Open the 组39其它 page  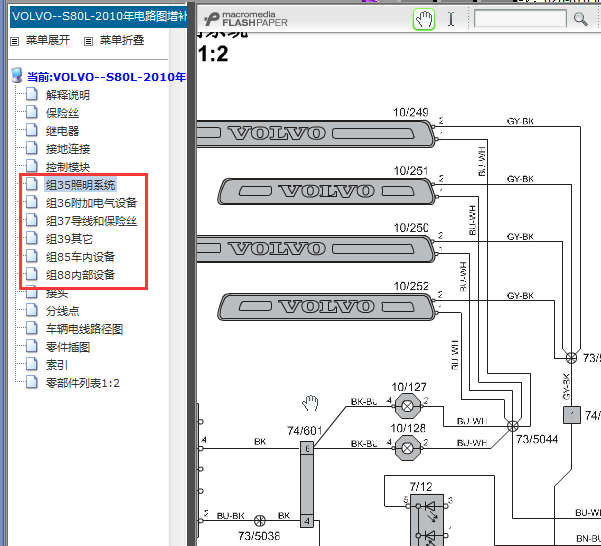[x=69, y=239]
